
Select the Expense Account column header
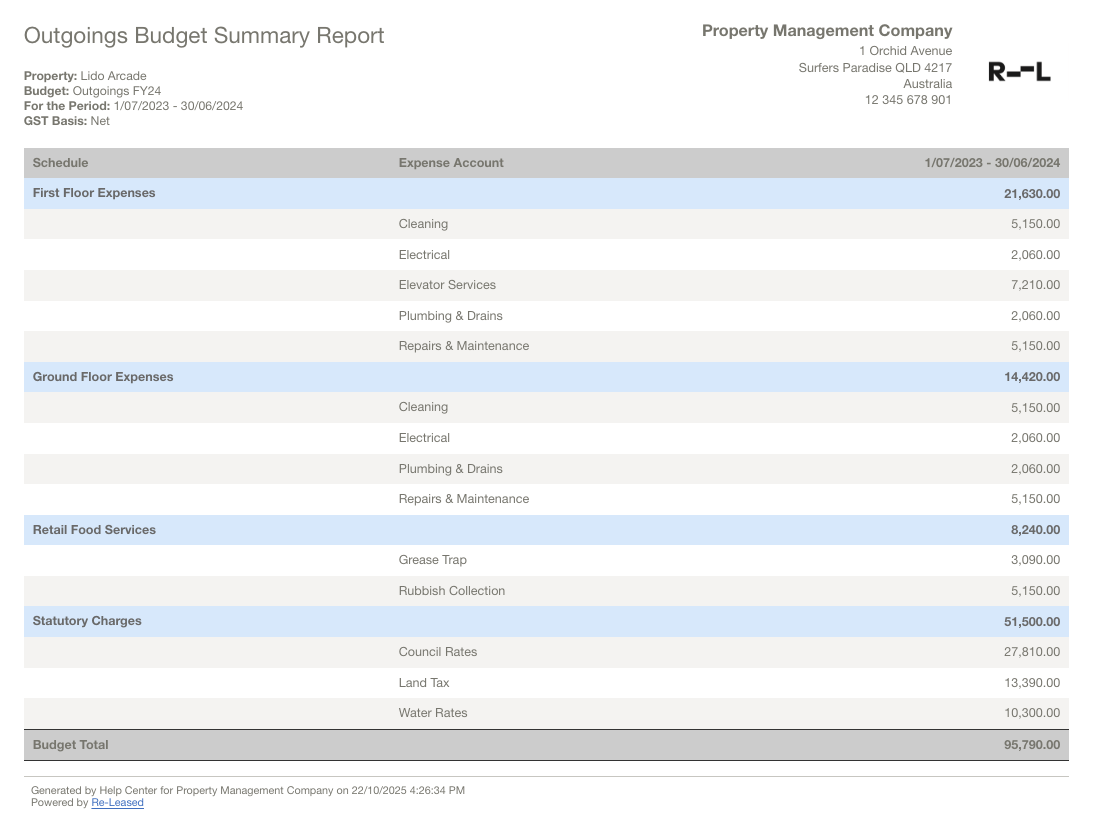click(451, 163)
